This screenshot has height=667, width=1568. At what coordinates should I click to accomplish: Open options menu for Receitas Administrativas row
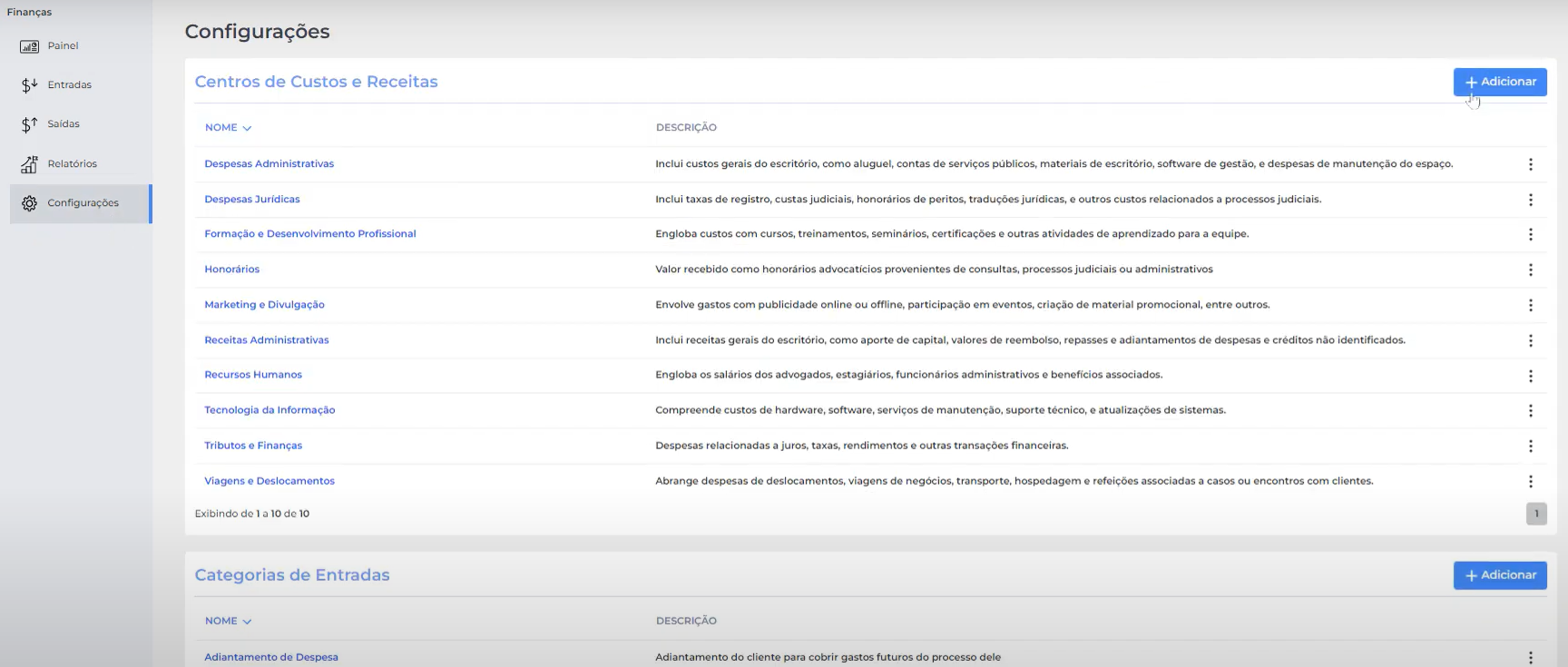[x=1530, y=340]
